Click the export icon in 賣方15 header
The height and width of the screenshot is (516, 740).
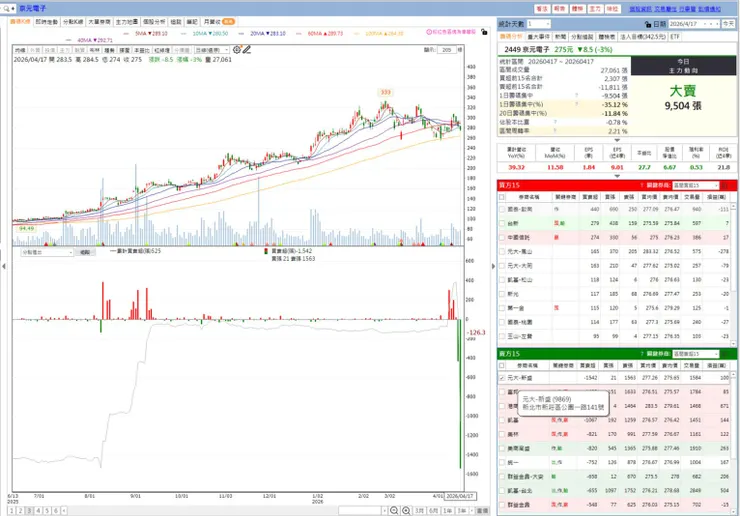pyautogui.click(x=725, y=354)
